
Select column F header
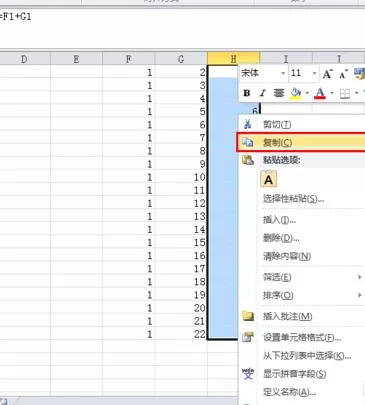click(x=129, y=59)
